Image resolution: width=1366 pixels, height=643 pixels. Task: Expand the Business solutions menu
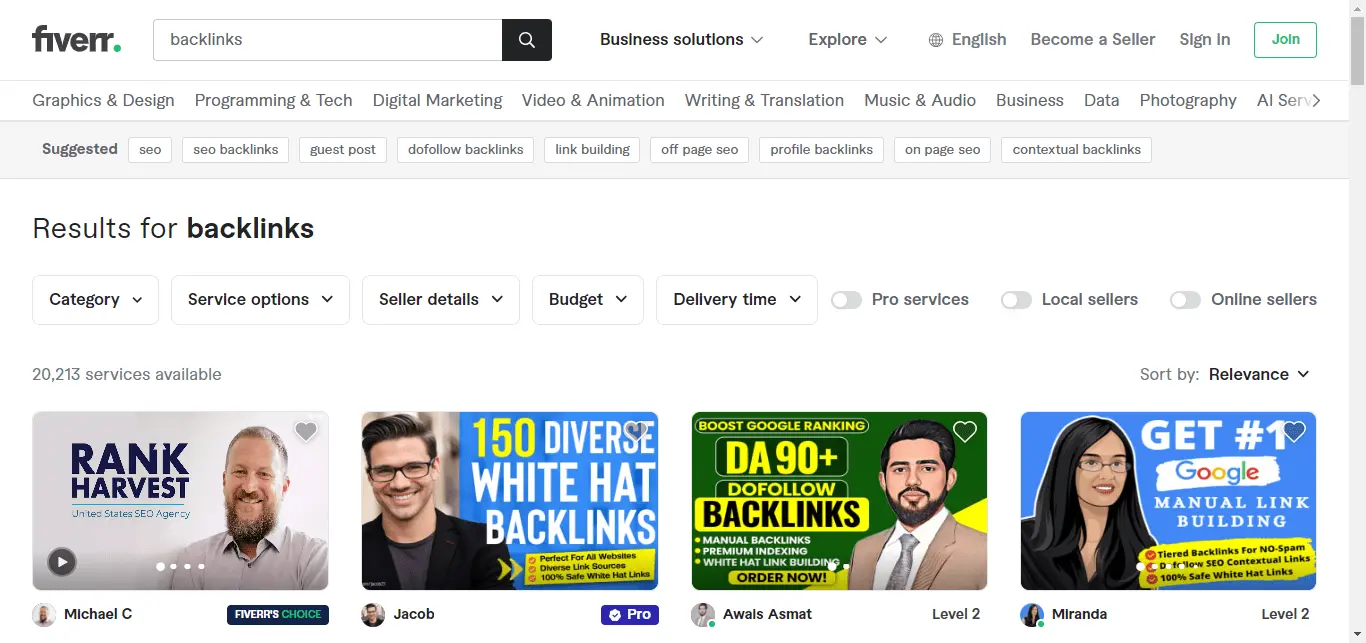pos(682,40)
